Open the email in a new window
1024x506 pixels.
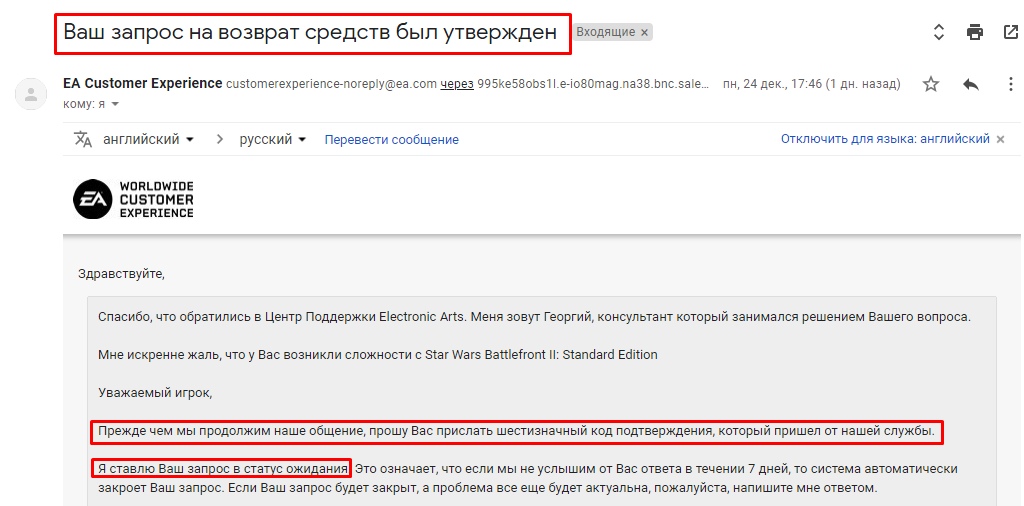pos(1010,32)
